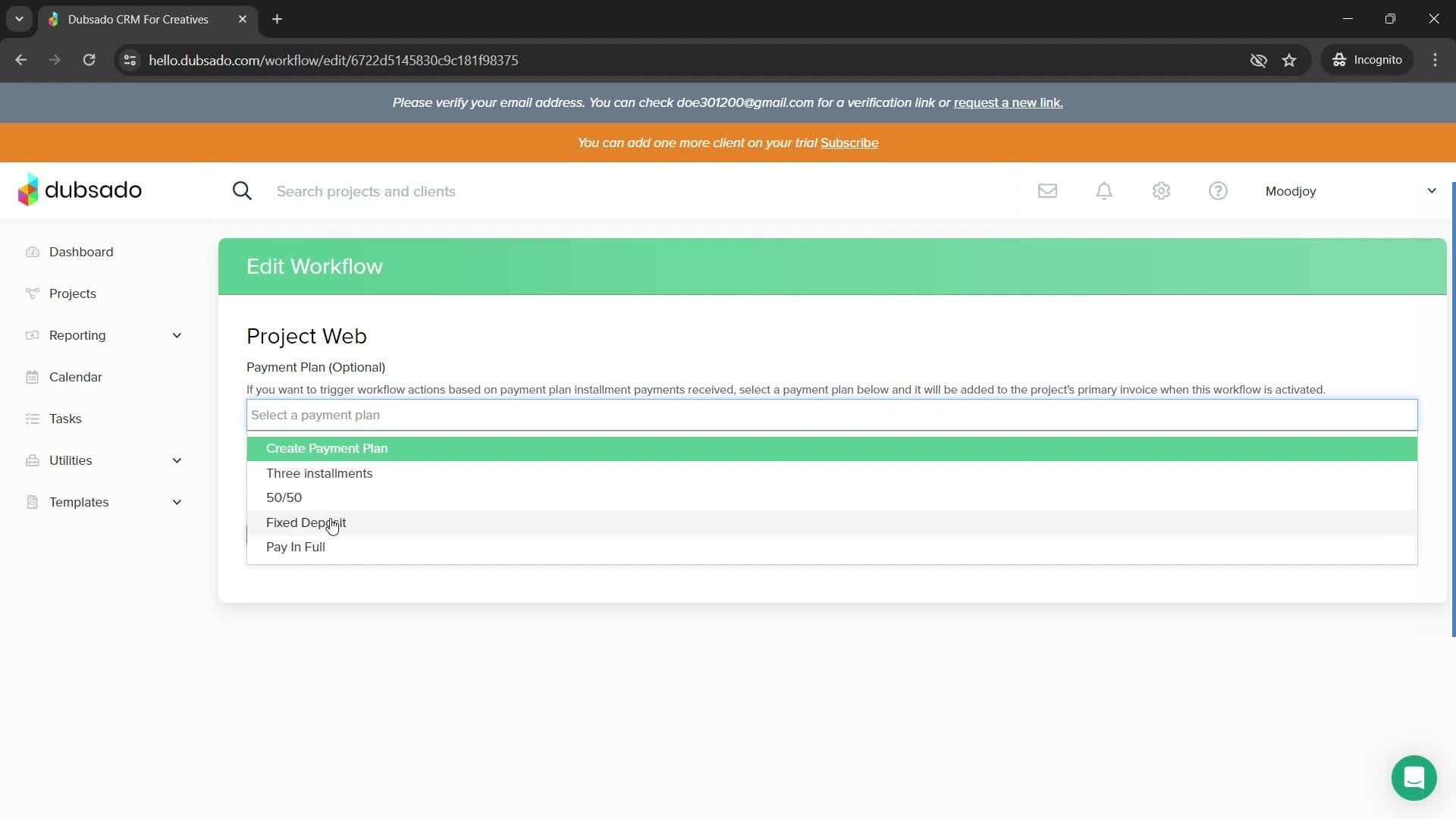This screenshot has width=1456, height=819.
Task: Click the Incognito profile button
Action: point(1368,60)
